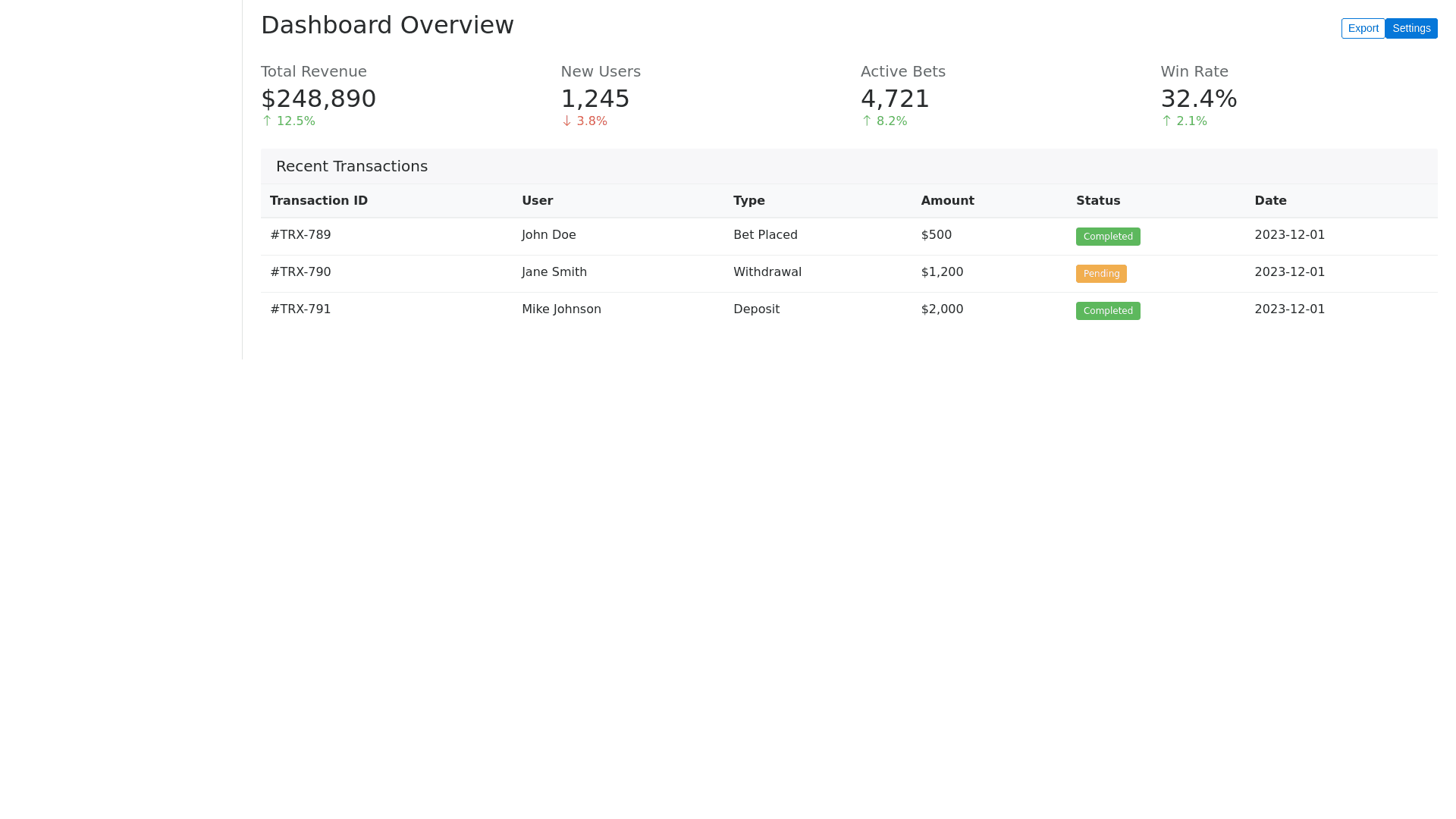Click the New Users down arrow icon
Viewport: 1456px width, 819px height.
(x=566, y=121)
